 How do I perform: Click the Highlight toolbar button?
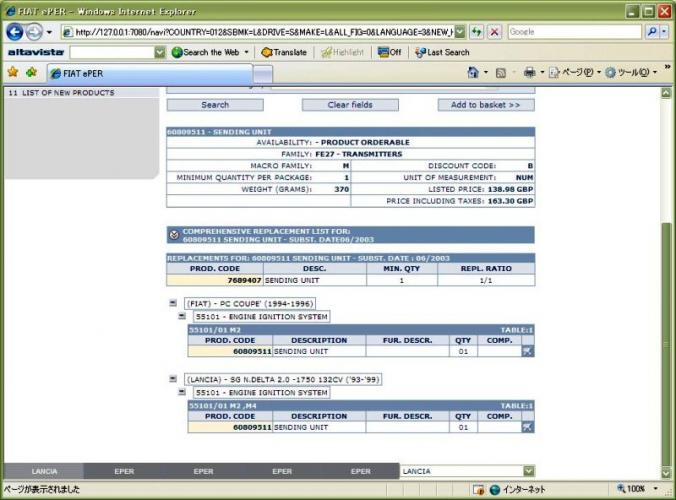point(342,52)
